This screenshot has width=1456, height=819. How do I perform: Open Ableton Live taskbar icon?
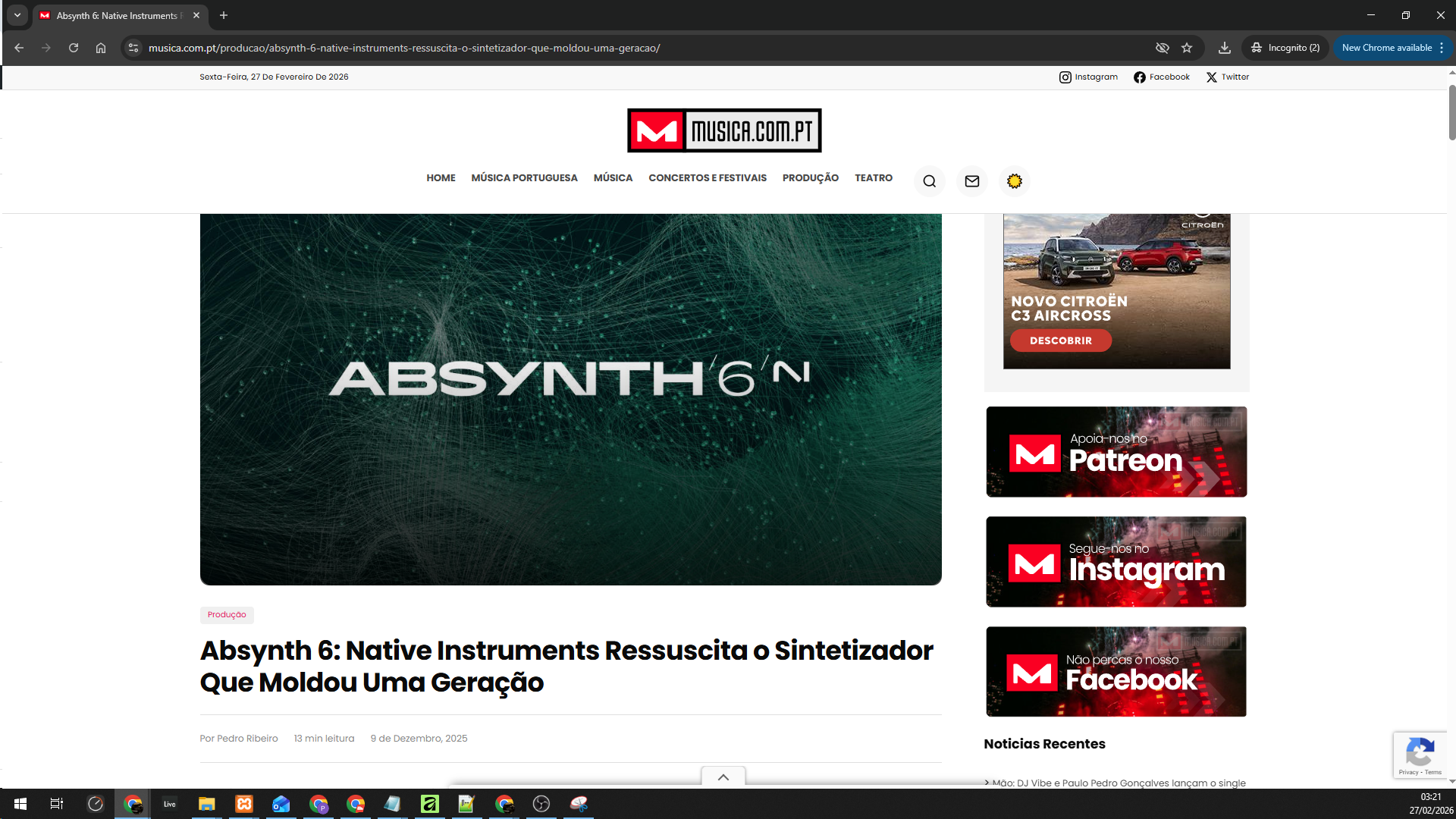pos(169,804)
